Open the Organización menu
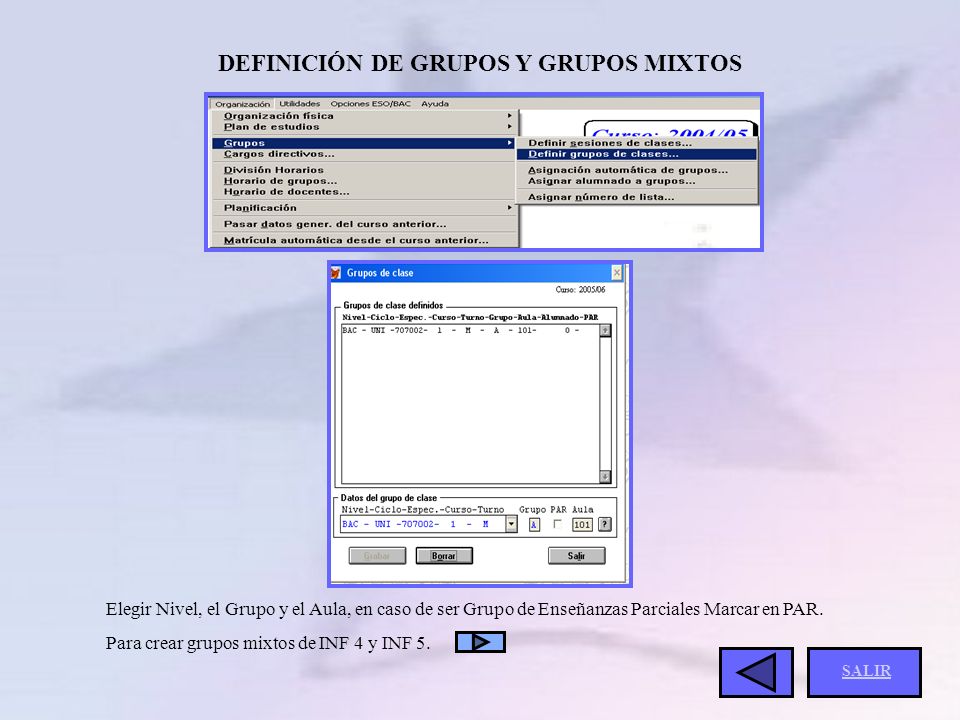 click(x=242, y=104)
